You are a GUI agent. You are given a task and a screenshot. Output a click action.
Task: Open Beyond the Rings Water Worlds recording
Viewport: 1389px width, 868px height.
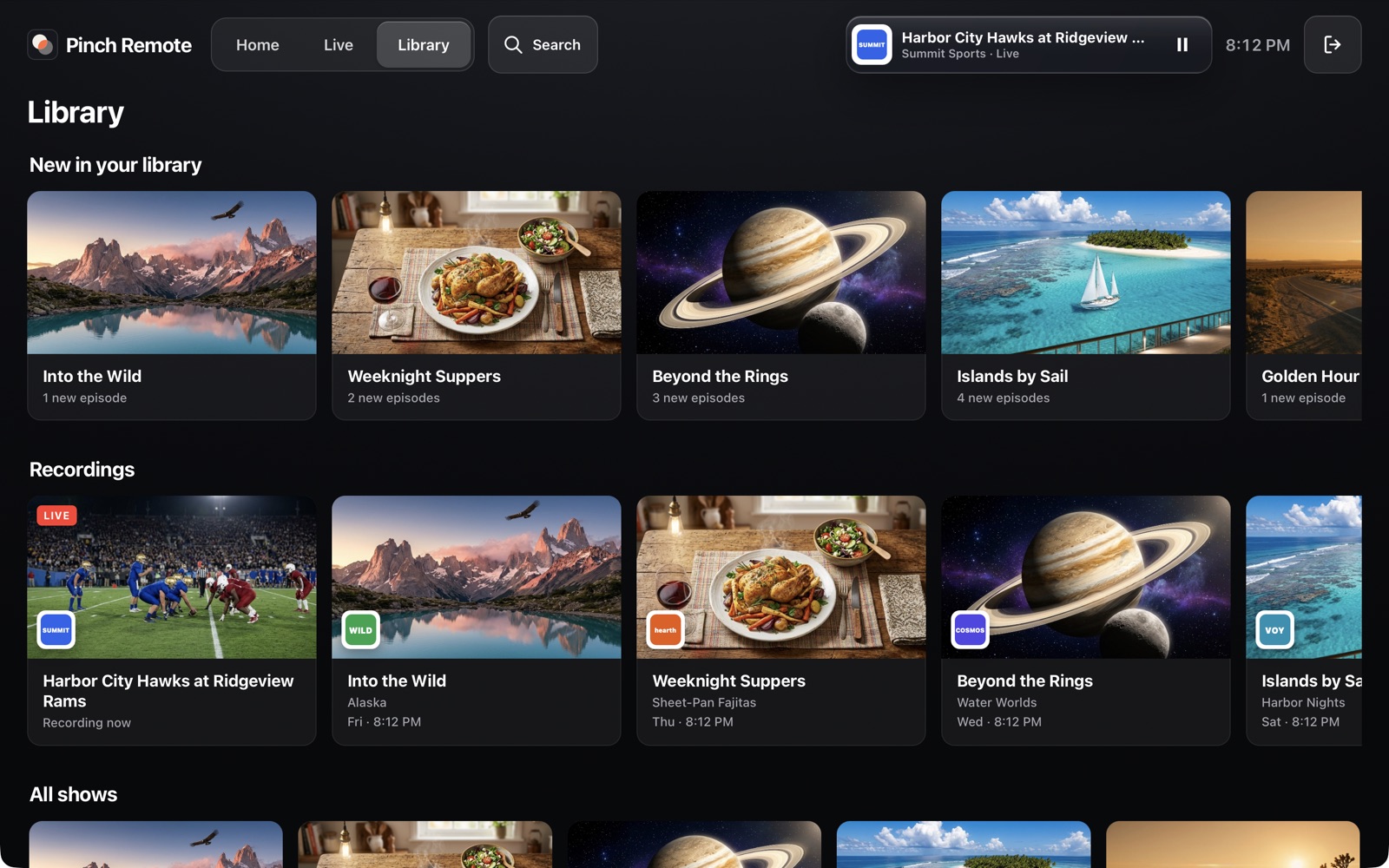pyautogui.click(x=1086, y=621)
